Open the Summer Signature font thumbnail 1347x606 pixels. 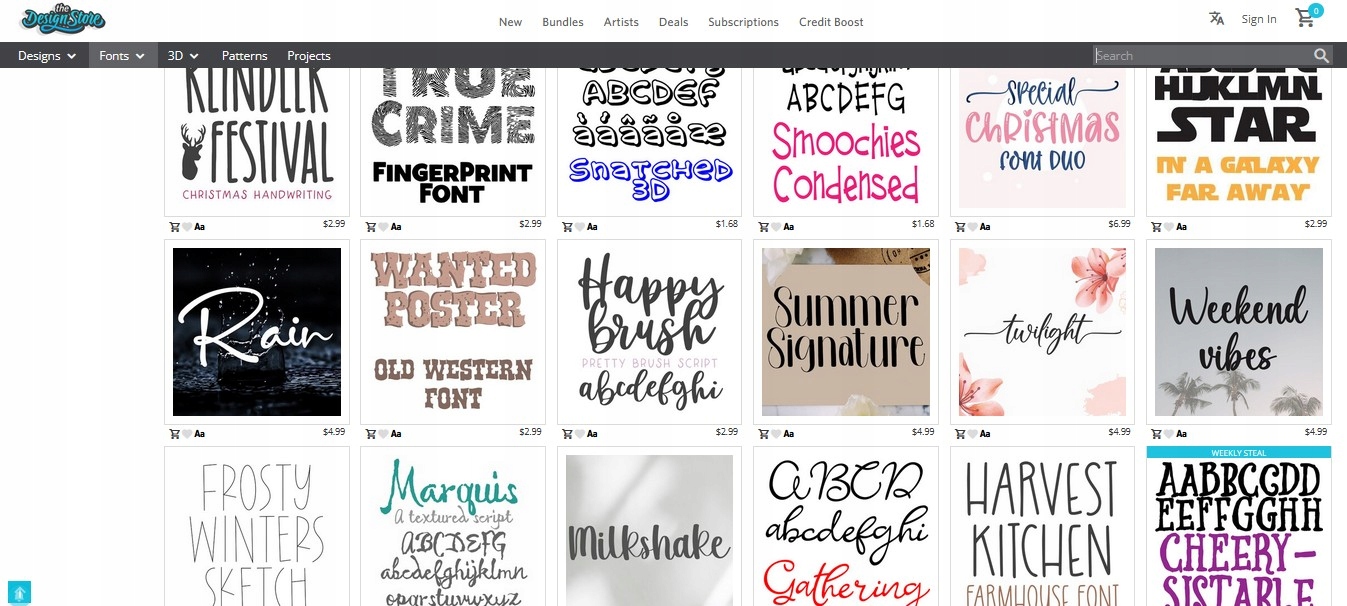(x=846, y=332)
